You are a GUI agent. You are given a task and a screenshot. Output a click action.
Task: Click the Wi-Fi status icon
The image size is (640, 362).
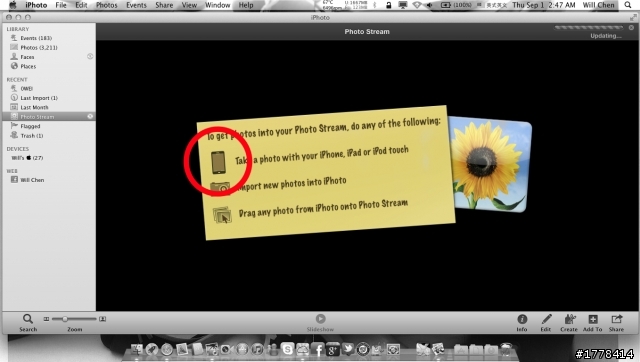coord(417,5)
